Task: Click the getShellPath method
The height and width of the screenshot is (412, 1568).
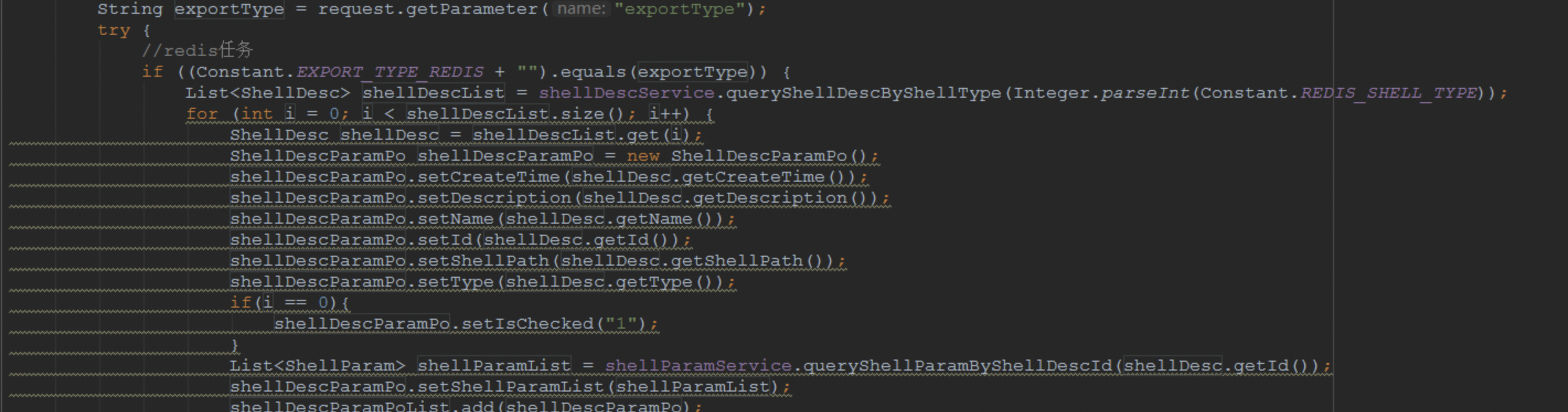Action: click(737, 261)
